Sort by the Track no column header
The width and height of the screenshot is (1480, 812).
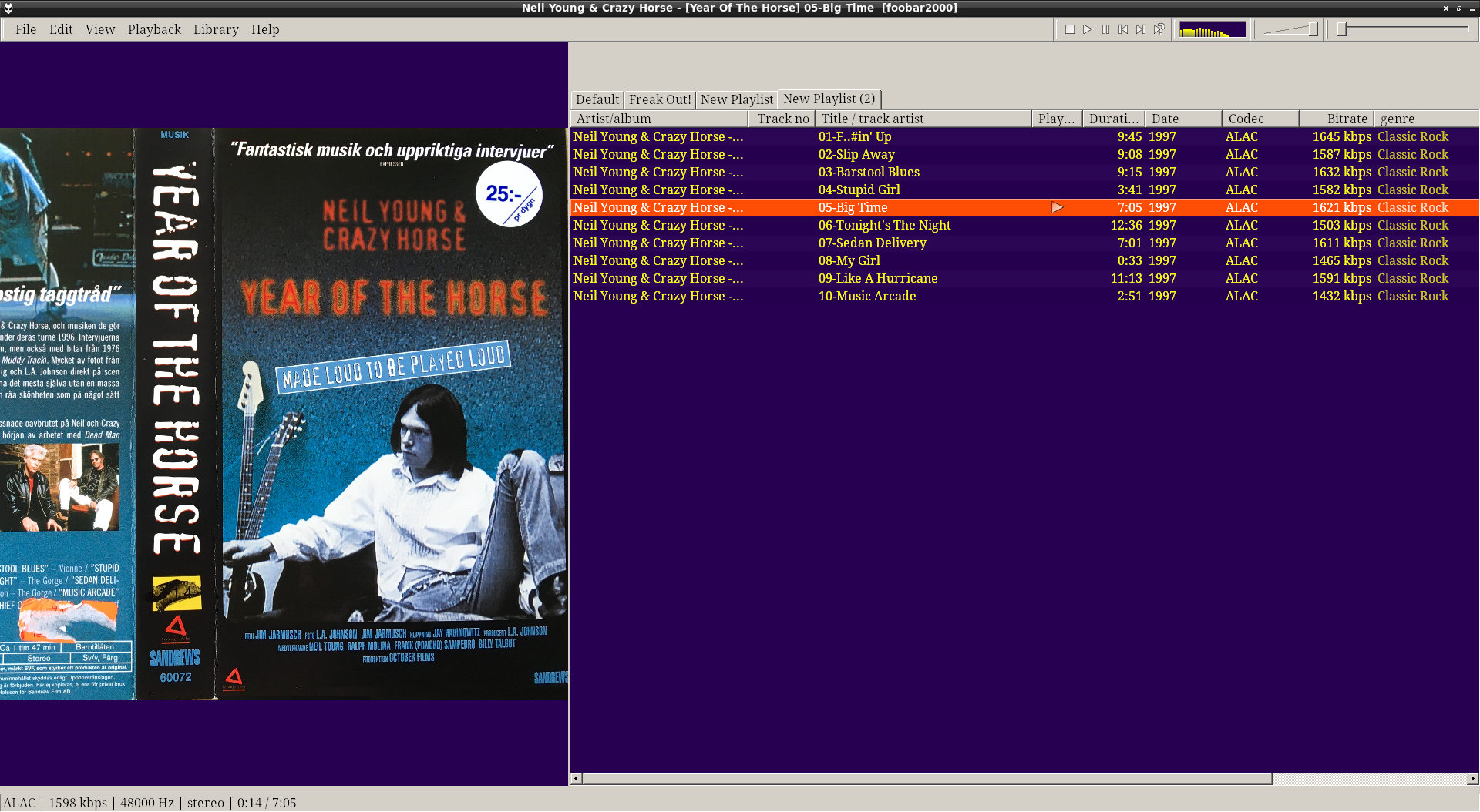click(782, 119)
